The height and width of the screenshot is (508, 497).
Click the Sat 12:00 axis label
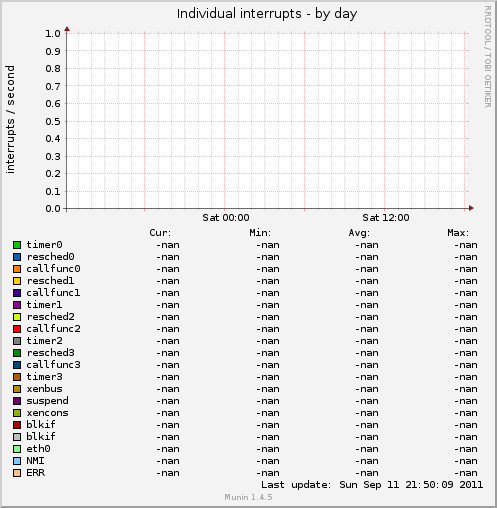point(386,218)
